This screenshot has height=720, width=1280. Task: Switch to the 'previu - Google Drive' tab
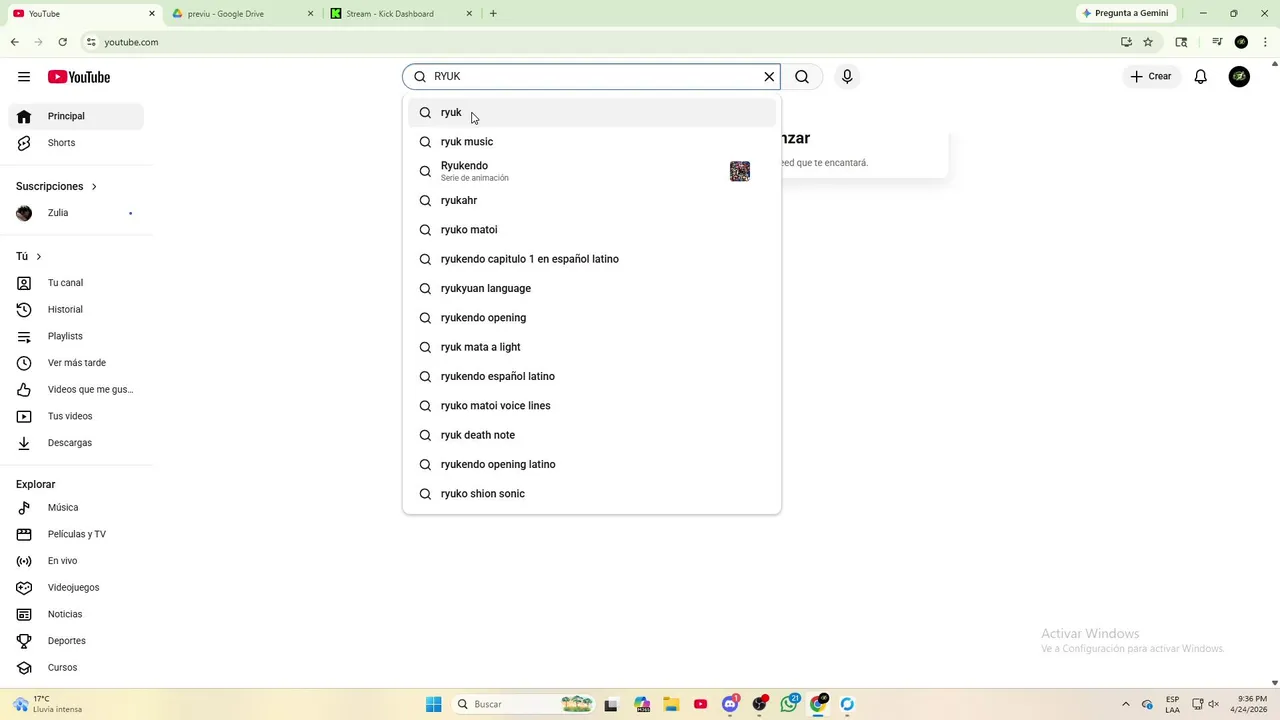pyautogui.click(x=241, y=14)
